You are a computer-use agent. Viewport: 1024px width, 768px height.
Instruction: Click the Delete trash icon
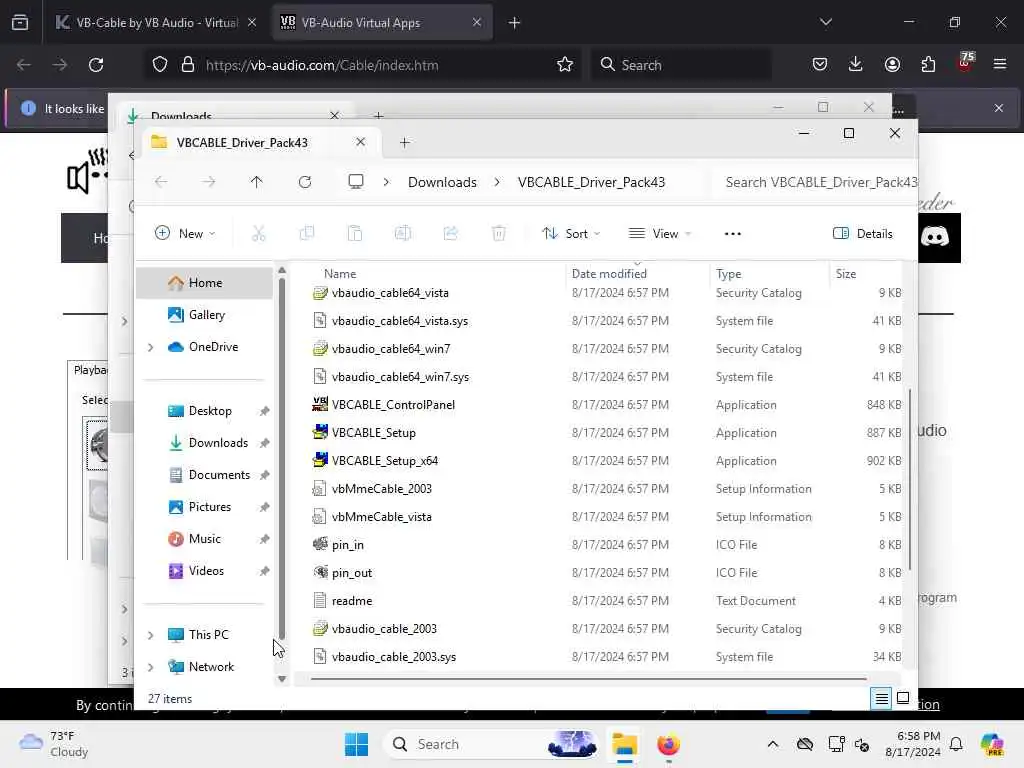(498, 234)
